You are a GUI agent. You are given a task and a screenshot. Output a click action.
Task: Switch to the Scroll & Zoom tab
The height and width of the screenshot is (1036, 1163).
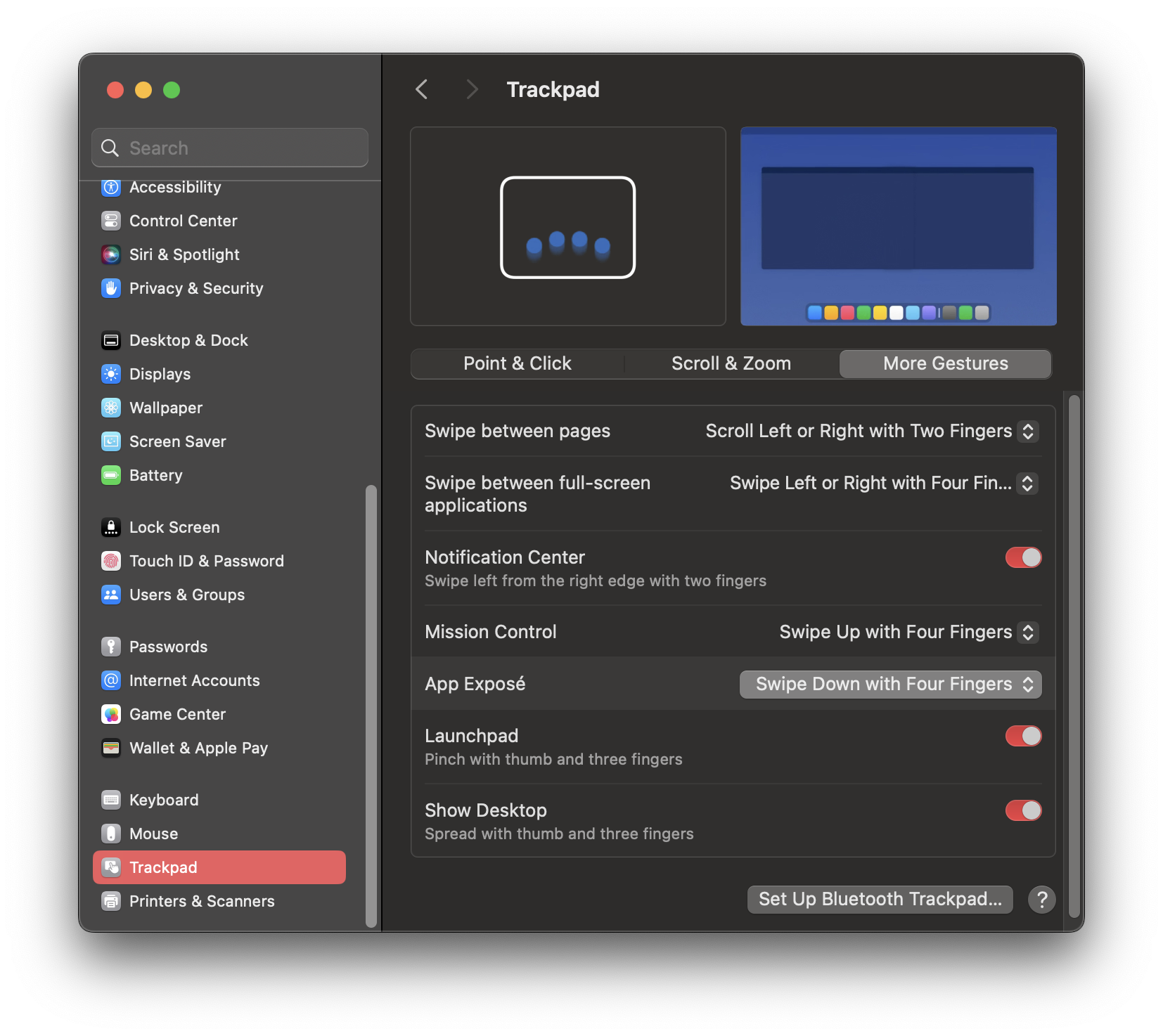tap(731, 363)
